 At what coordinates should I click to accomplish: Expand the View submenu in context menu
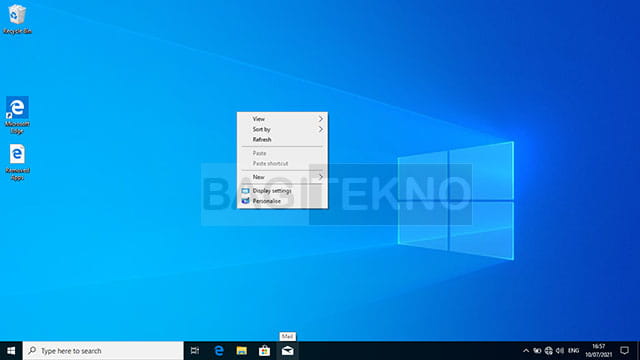[282, 119]
